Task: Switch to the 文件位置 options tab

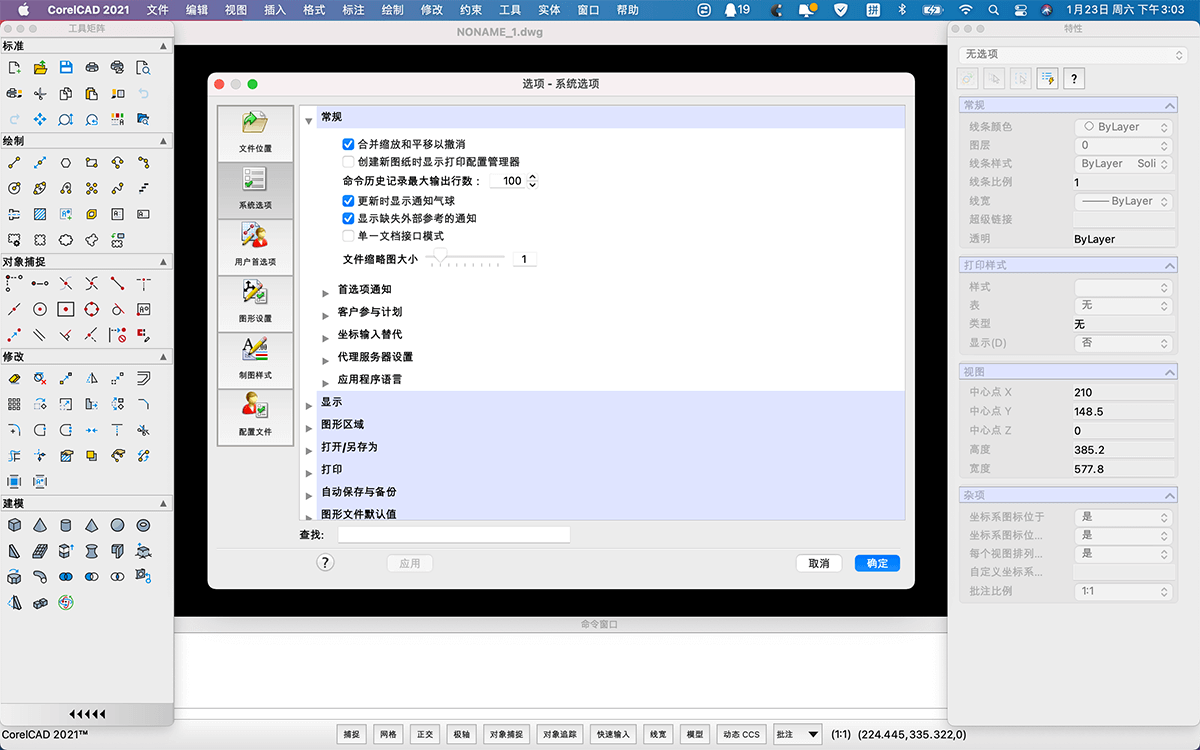Action: click(255, 134)
